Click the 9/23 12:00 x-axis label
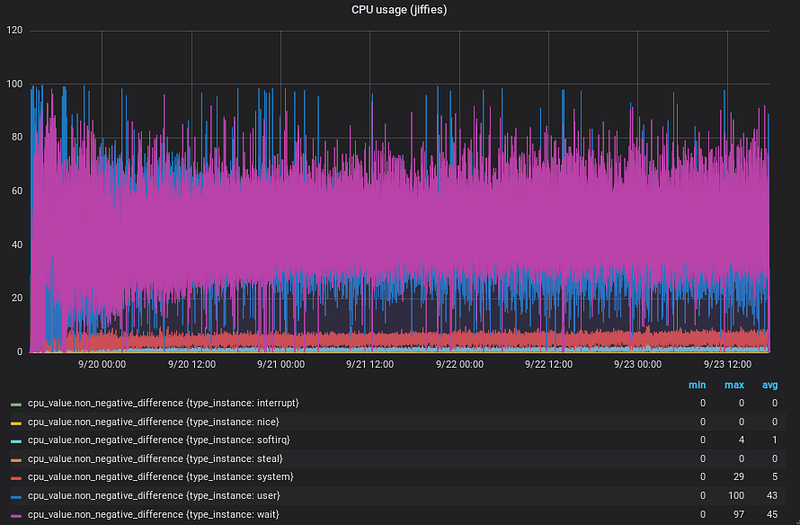This screenshot has height=525, width=800. coord(728,364)
